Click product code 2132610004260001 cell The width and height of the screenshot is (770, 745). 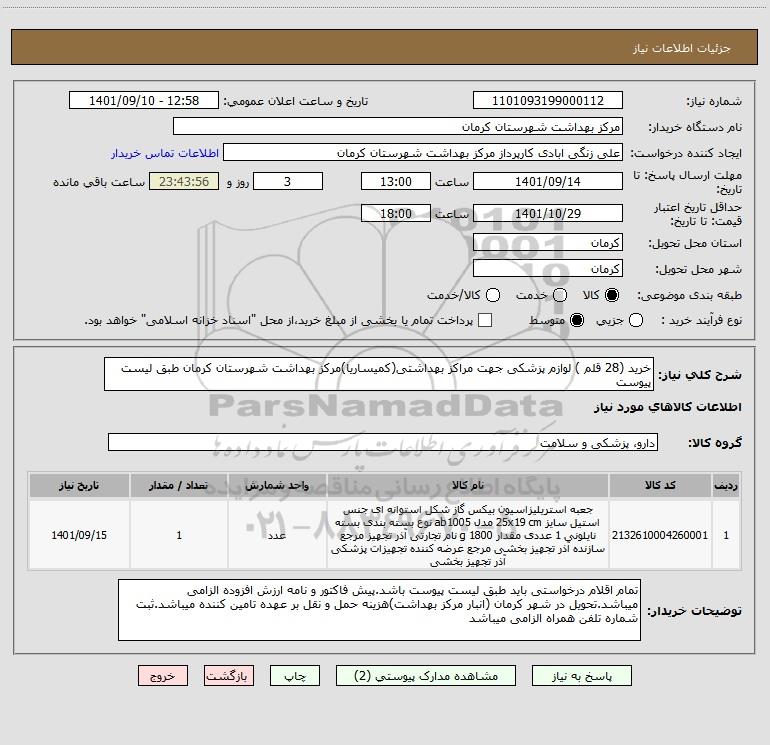660,535
